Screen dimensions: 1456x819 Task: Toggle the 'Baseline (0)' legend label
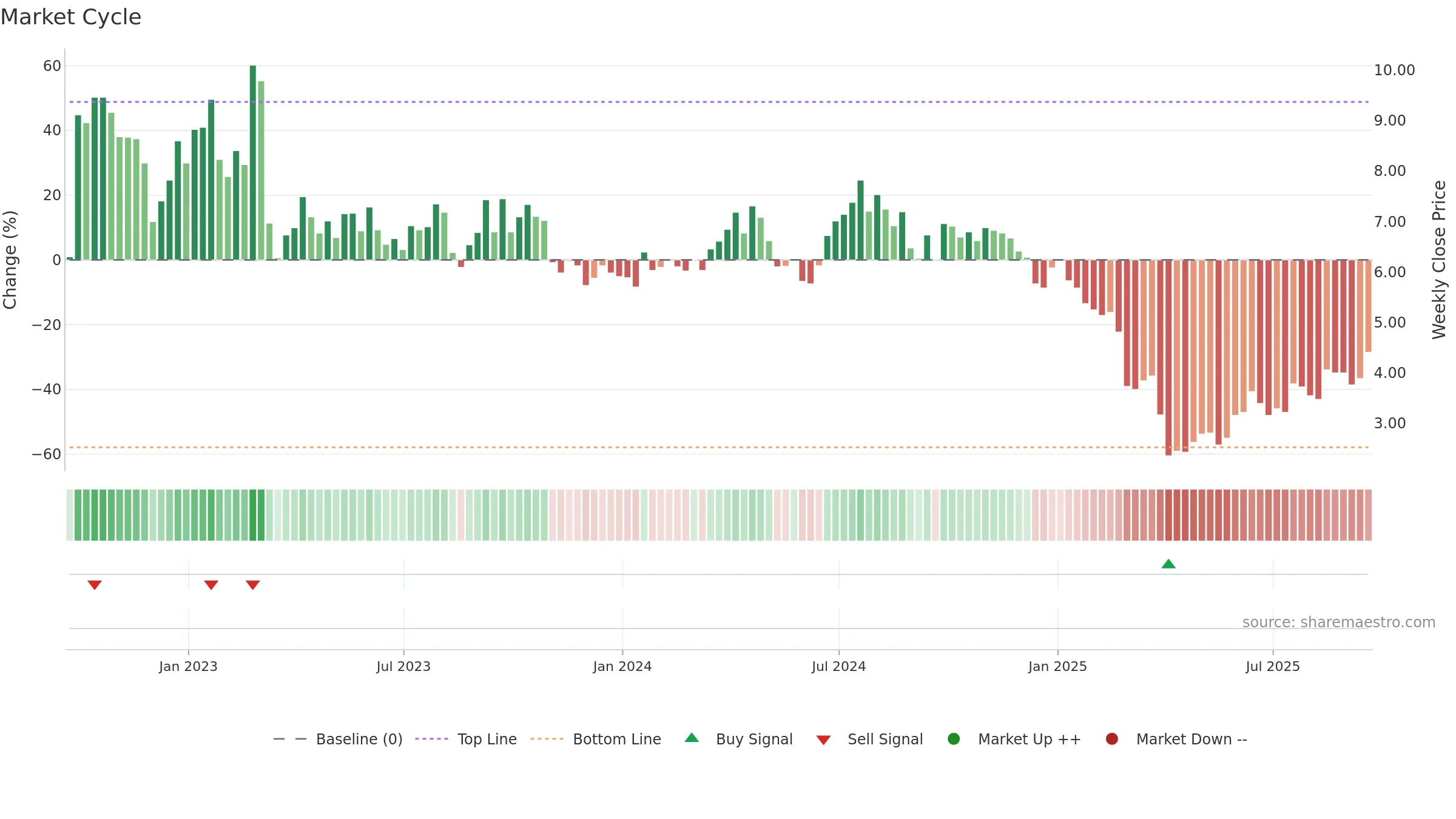click(359, 740)
